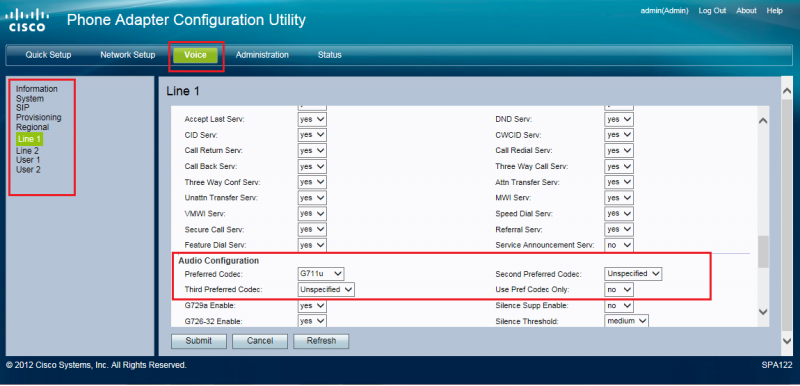Viewport: 800px width, 386px height.
Task: Open Information in the sidebar
Action: pos(37,89)
